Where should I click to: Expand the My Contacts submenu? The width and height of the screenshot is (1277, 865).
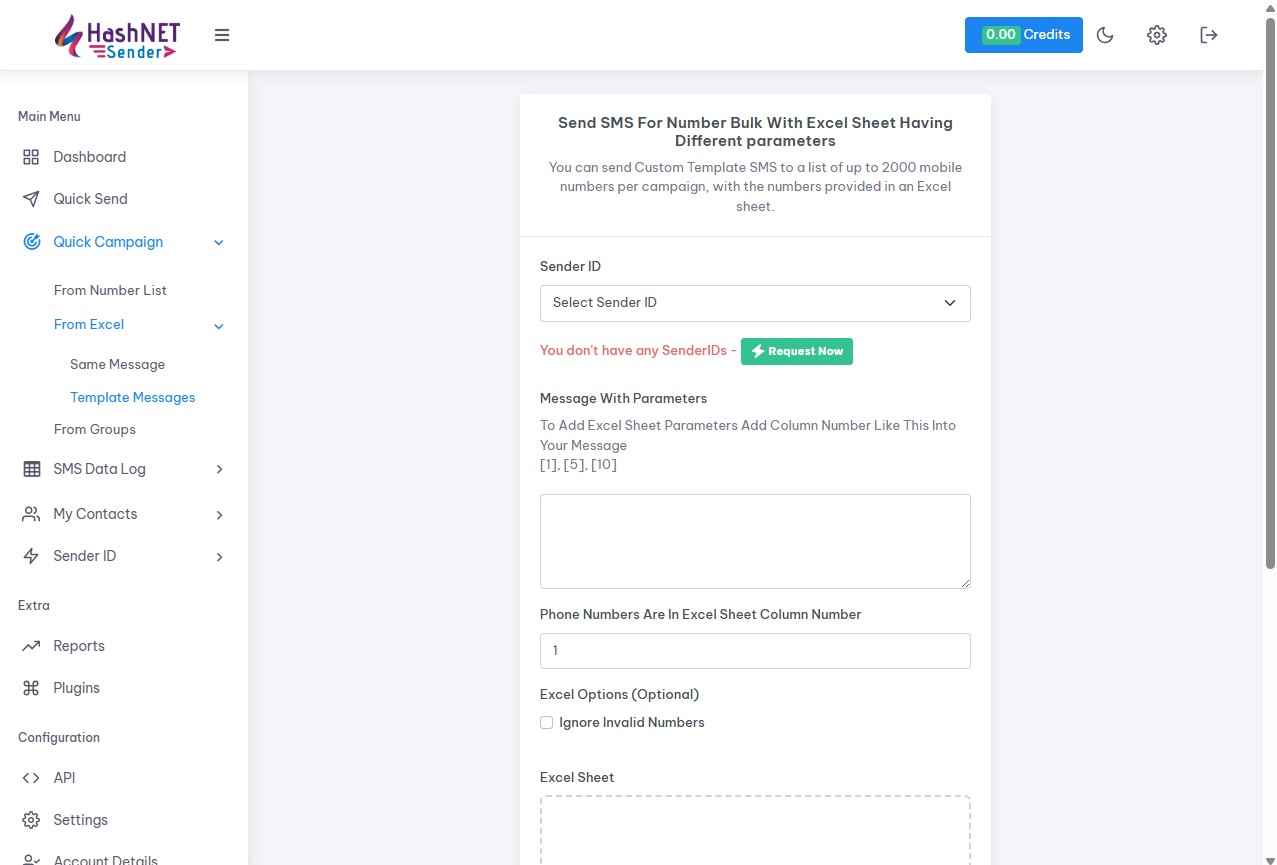point(219,514)
